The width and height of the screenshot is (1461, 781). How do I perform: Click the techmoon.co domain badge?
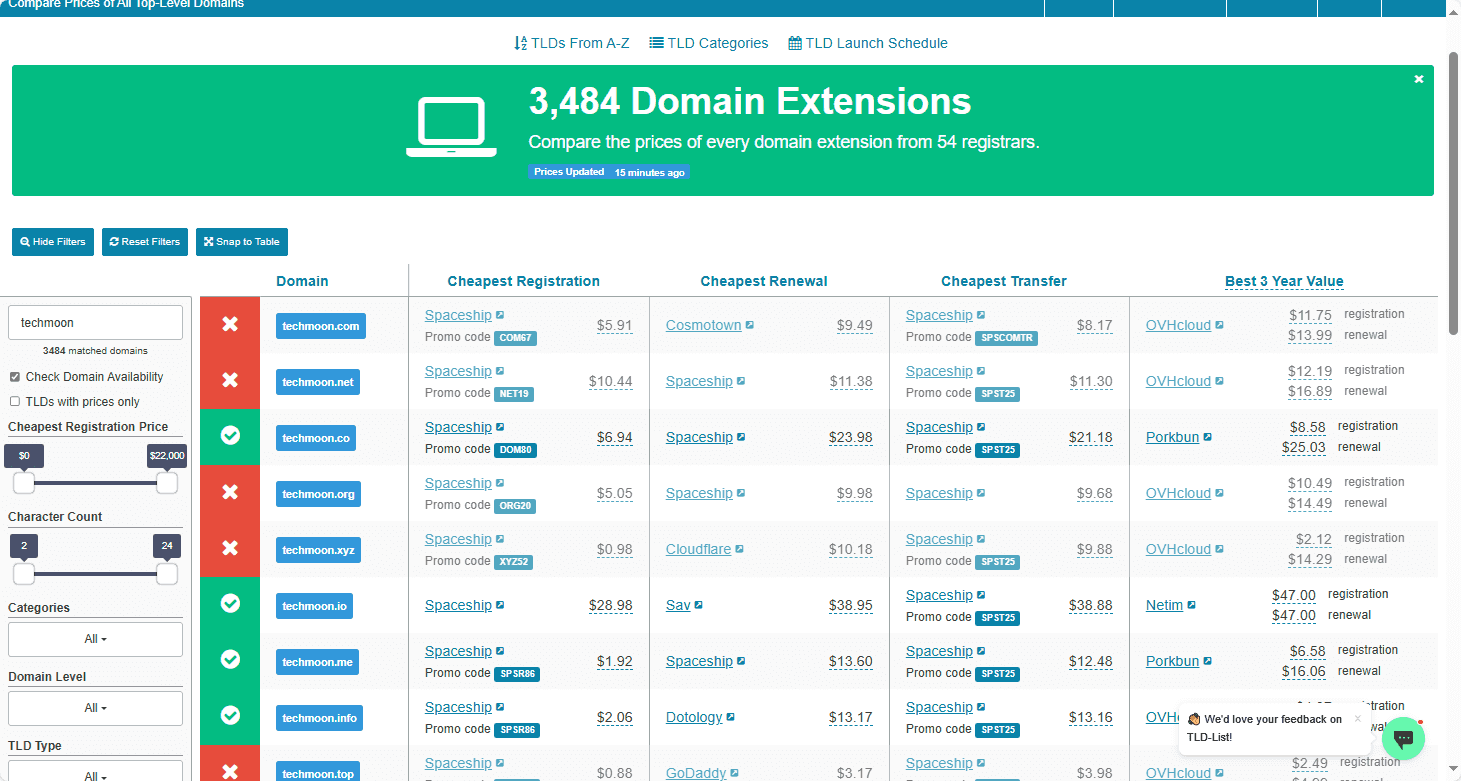click(316, 438)
